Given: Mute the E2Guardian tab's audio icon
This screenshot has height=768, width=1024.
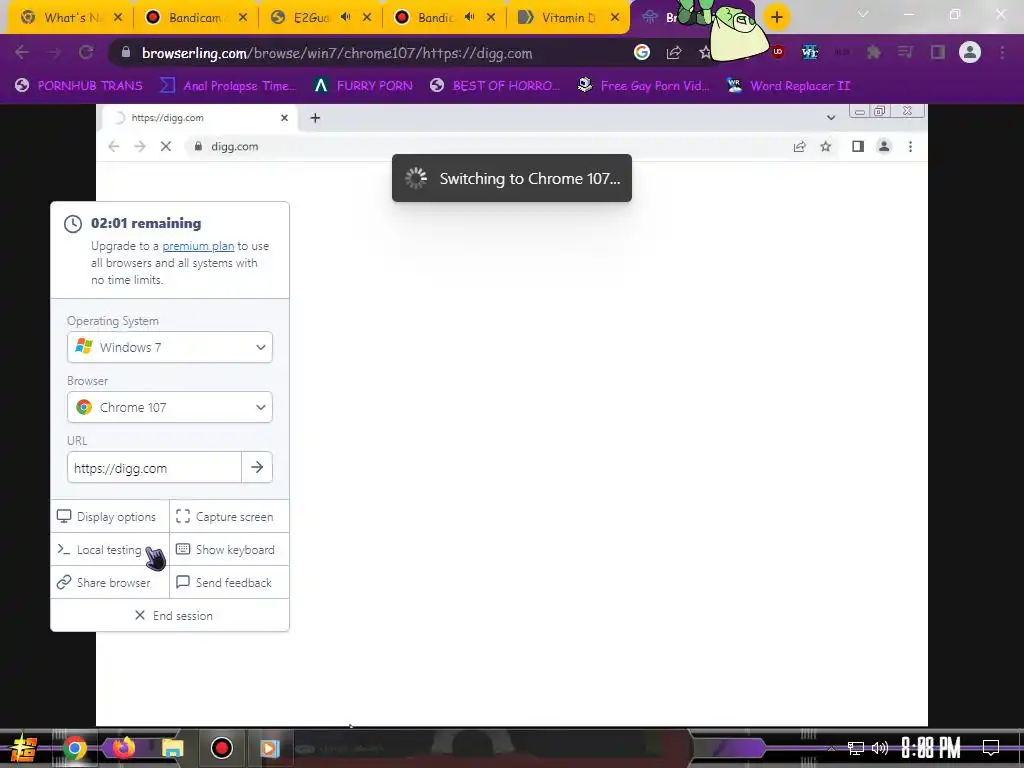Looking at the screenshot, I should pyautogui.click(x=345, y=17).
